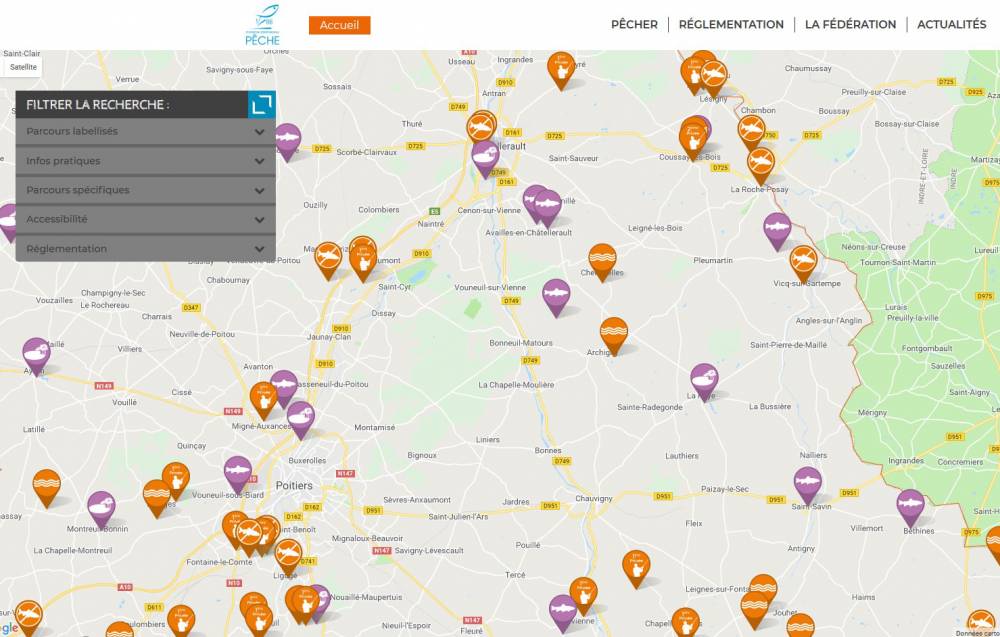The width and height of the screenshot is (1000, 637).
Task: Open the Parcours spécifiques filter section
Action: [145, 190]
